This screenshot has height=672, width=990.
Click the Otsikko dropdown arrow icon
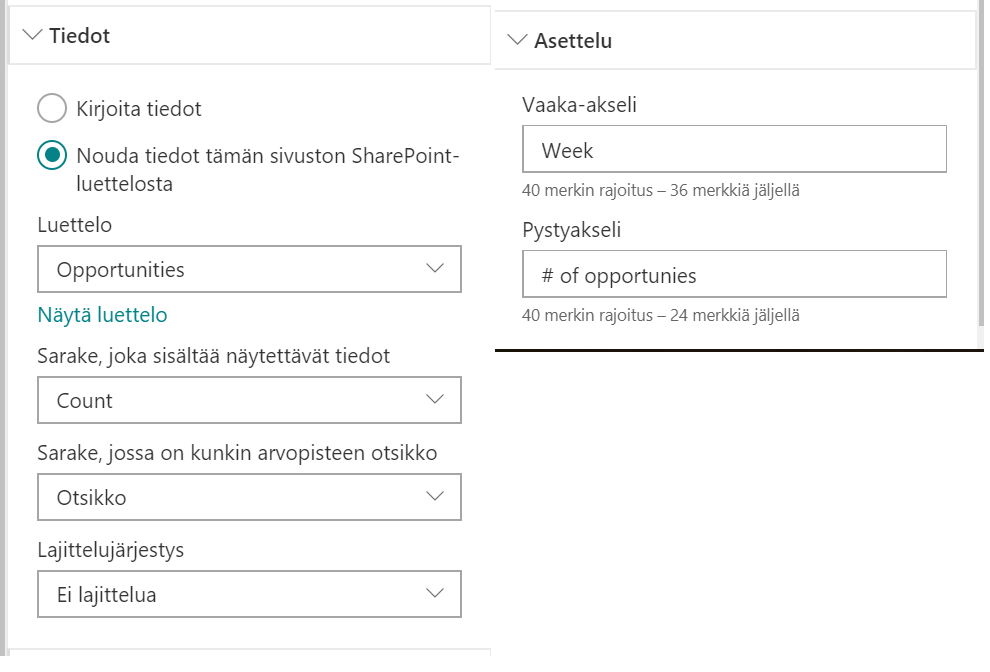pos(434,497)
